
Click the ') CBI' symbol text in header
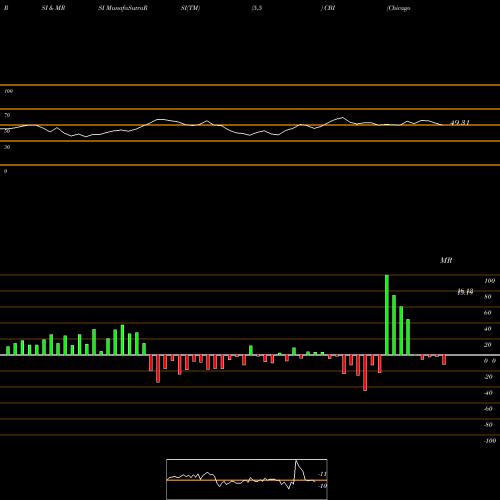point(328,8)
